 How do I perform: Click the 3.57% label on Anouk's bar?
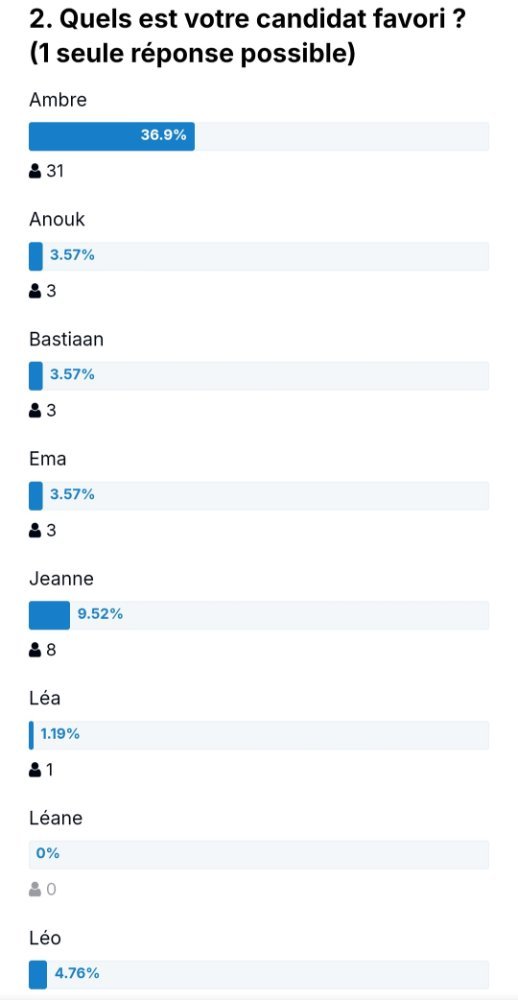(72, 256)
